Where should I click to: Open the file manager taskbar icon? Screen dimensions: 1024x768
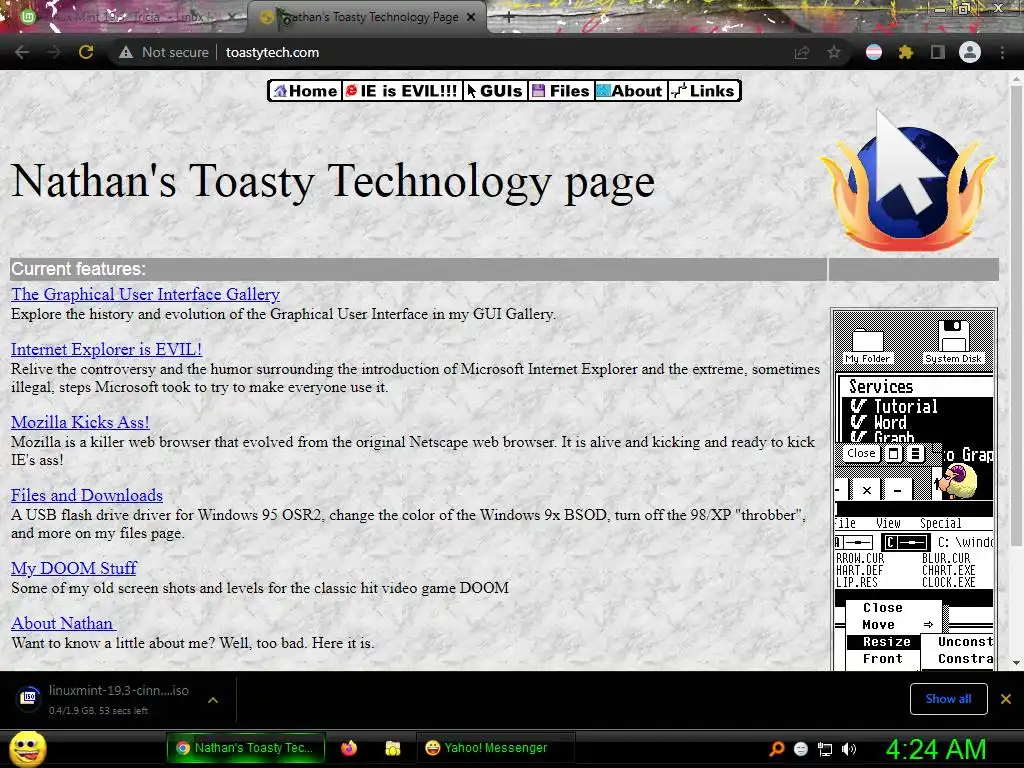392,748
